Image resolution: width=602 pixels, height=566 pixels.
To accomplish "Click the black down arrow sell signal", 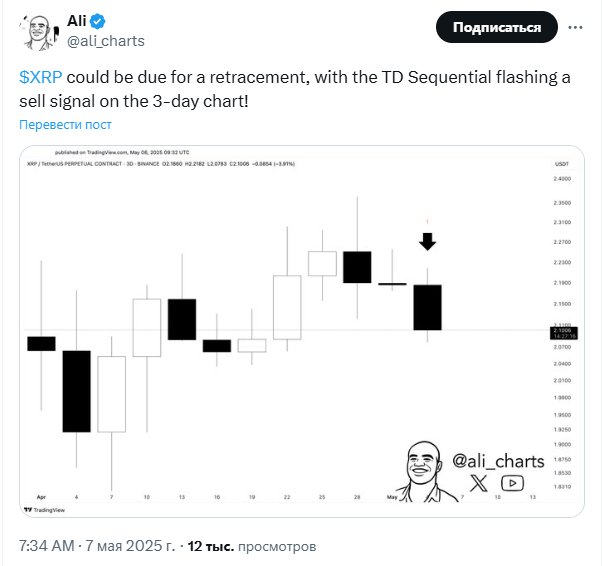I will pos(427,242).
